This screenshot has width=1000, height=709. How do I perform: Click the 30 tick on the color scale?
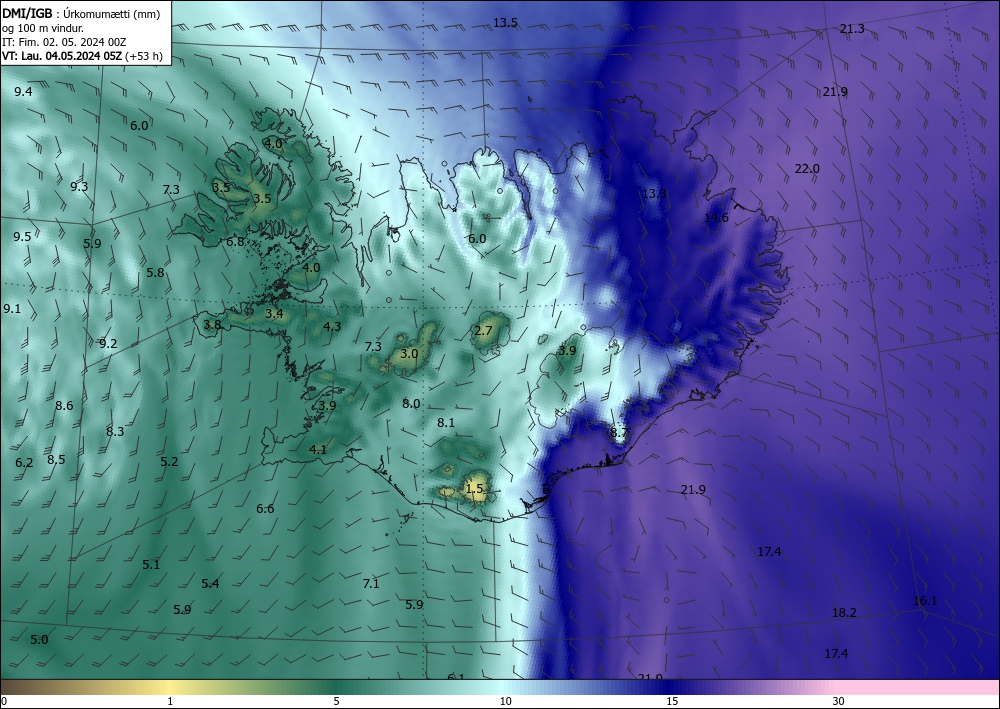[x=839, y=702]
